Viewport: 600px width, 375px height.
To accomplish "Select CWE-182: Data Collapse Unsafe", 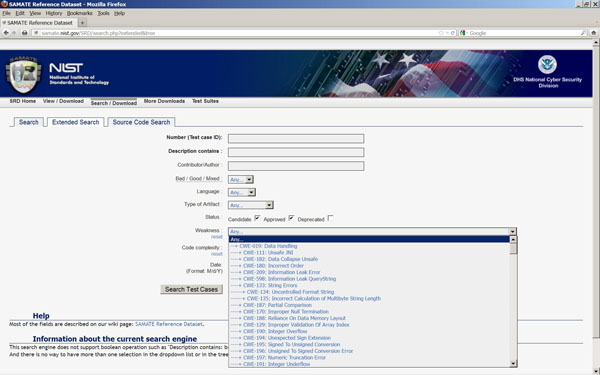I will click(x=369, y=259).
